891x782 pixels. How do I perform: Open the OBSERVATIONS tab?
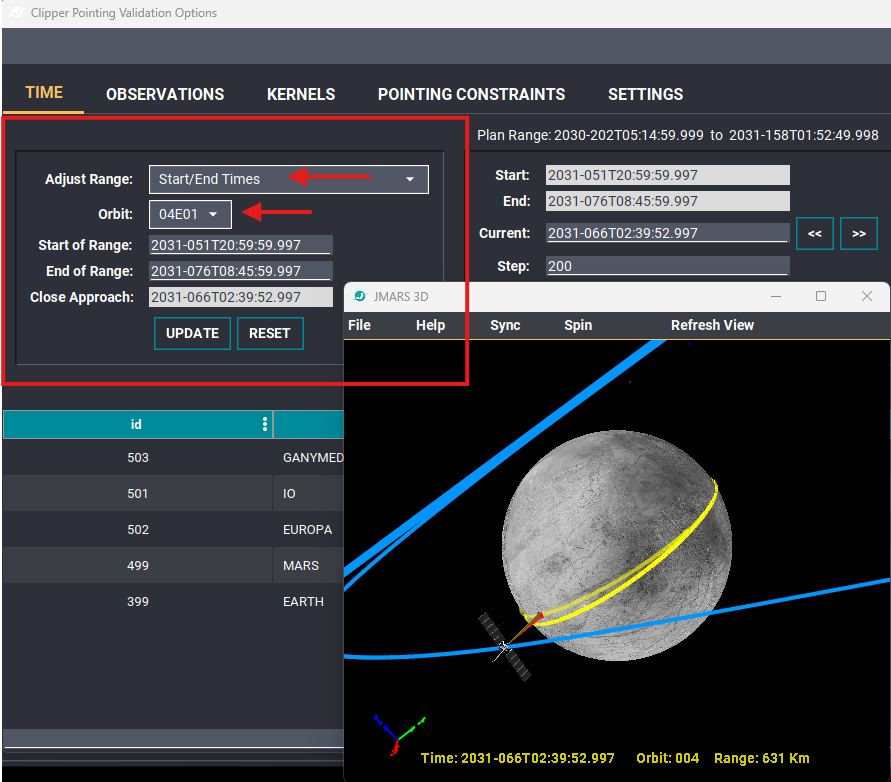tap(165, 94)
